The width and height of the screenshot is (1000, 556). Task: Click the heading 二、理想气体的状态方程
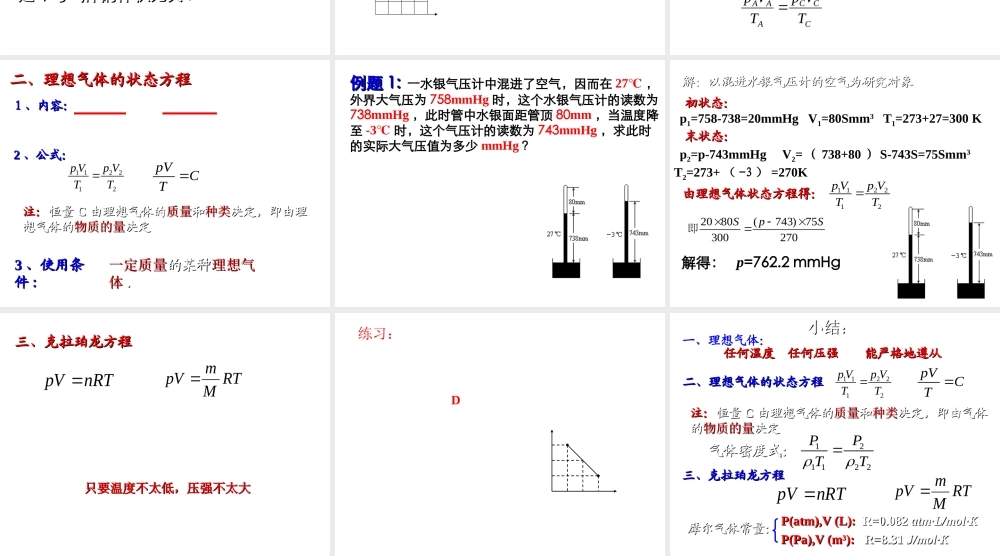(101, 80)
